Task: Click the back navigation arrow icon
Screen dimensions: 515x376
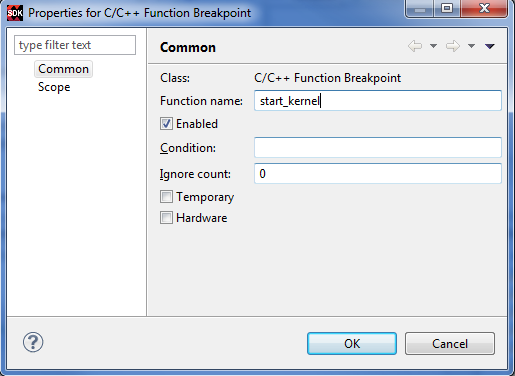Action: click(415, 46)
